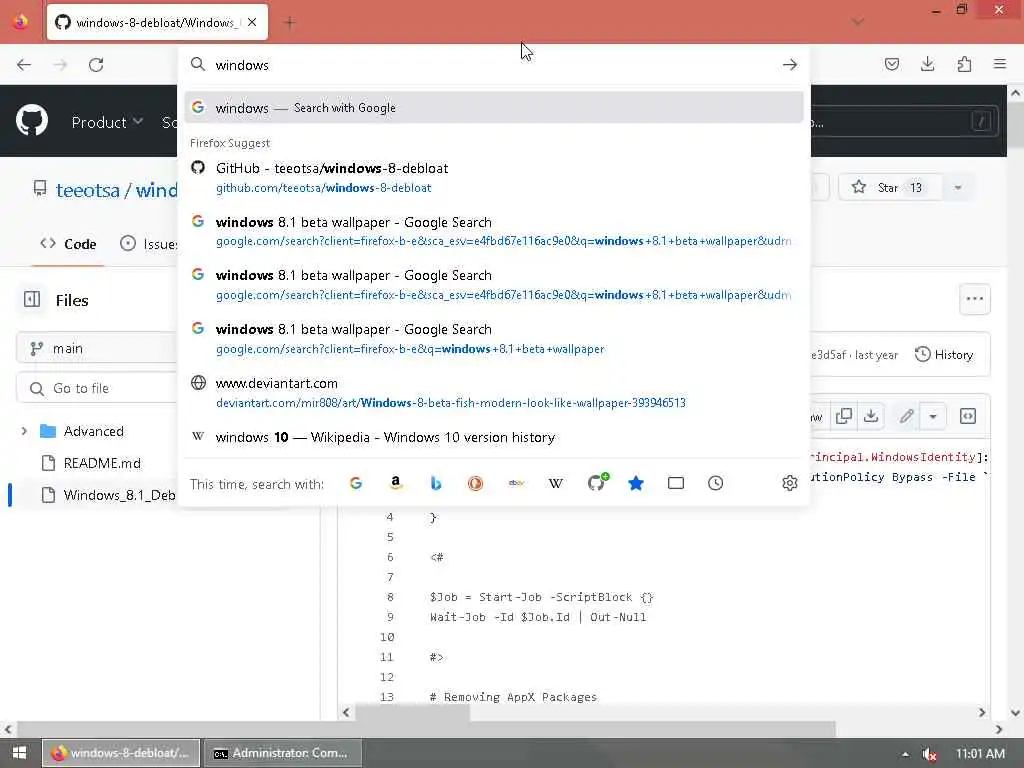
Task: Star the repository
Action: (x=889, y=187)
